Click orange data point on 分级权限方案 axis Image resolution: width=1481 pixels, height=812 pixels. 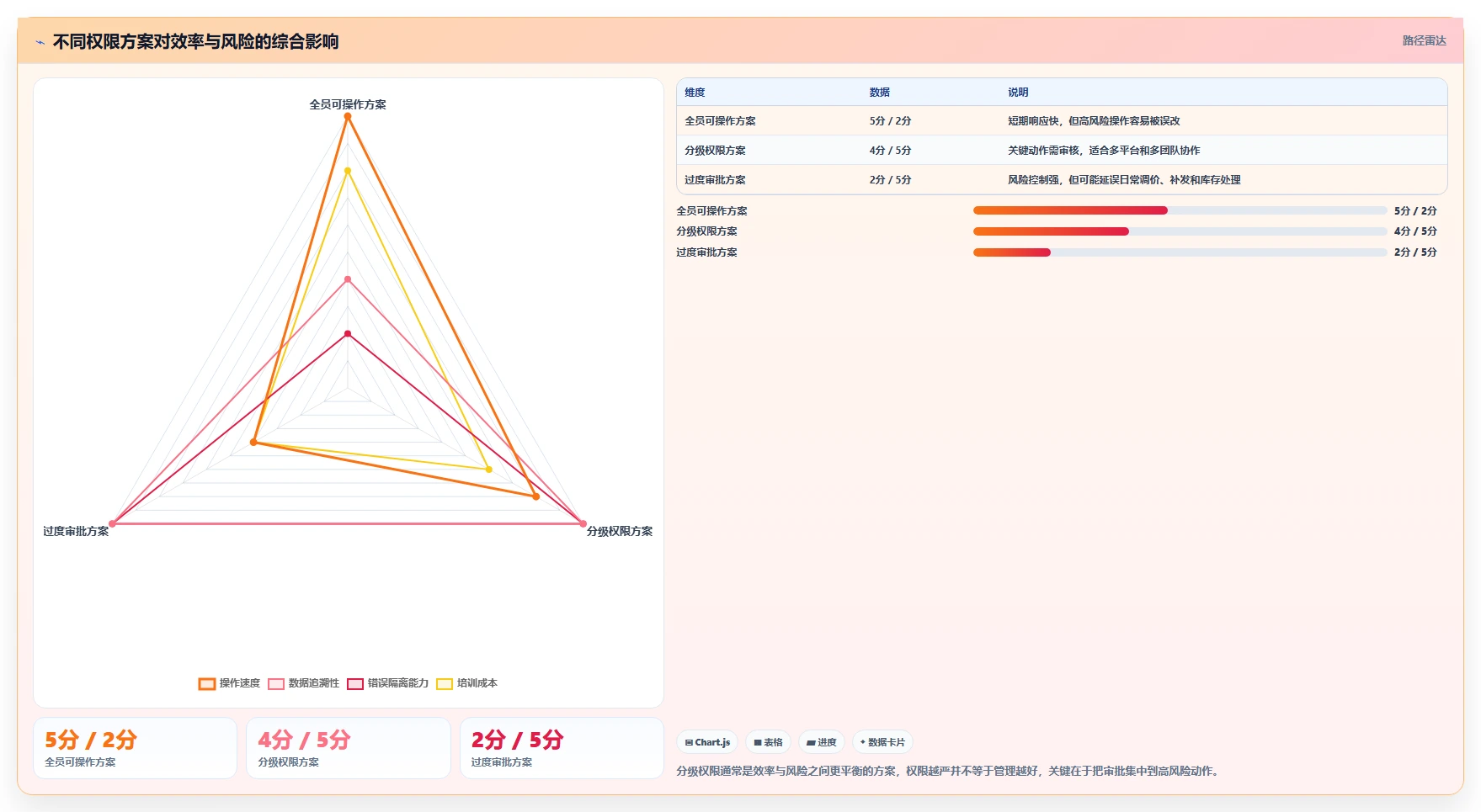(x=535, y=496)
